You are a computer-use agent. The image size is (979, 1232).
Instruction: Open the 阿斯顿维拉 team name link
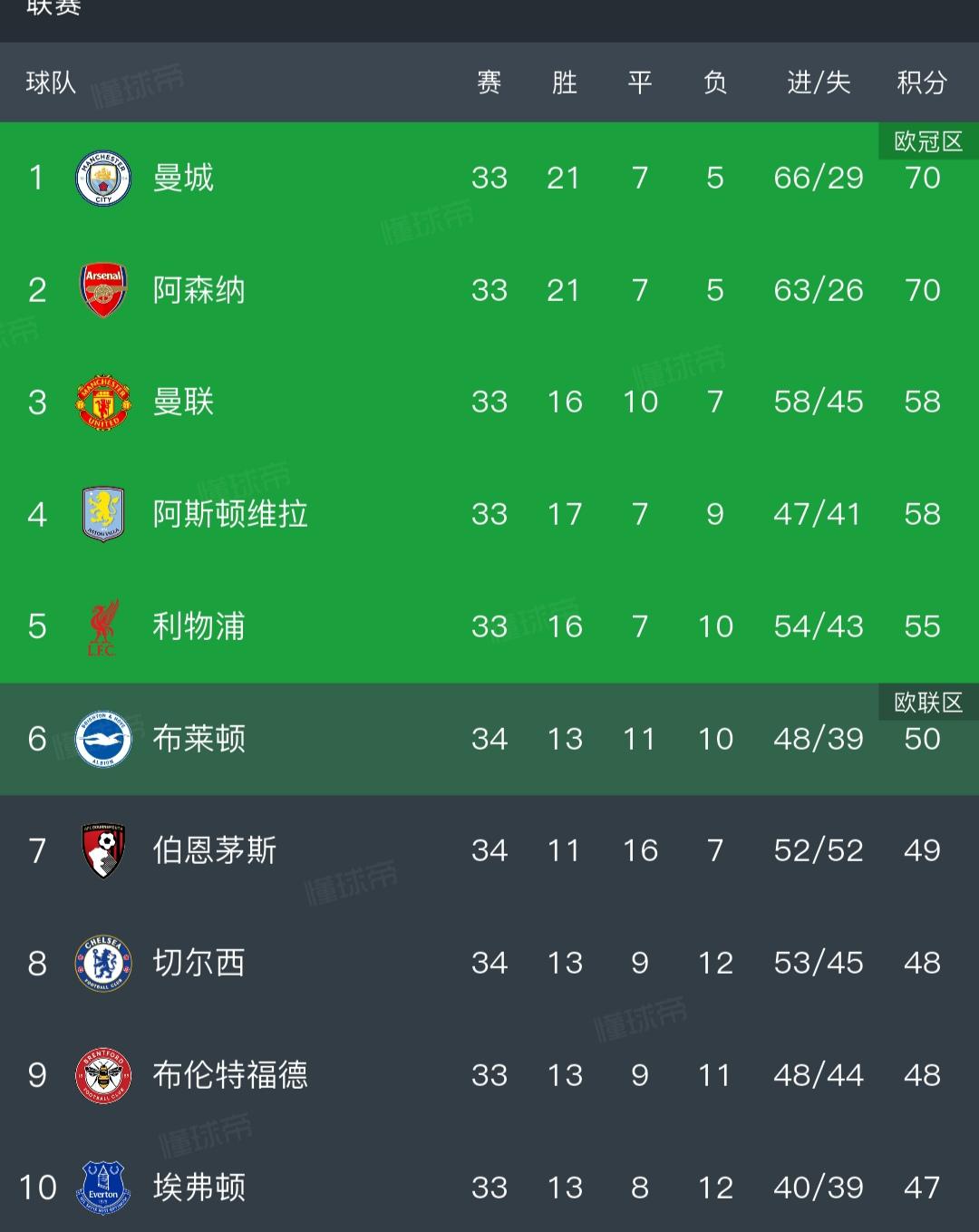tap(230, 514)
